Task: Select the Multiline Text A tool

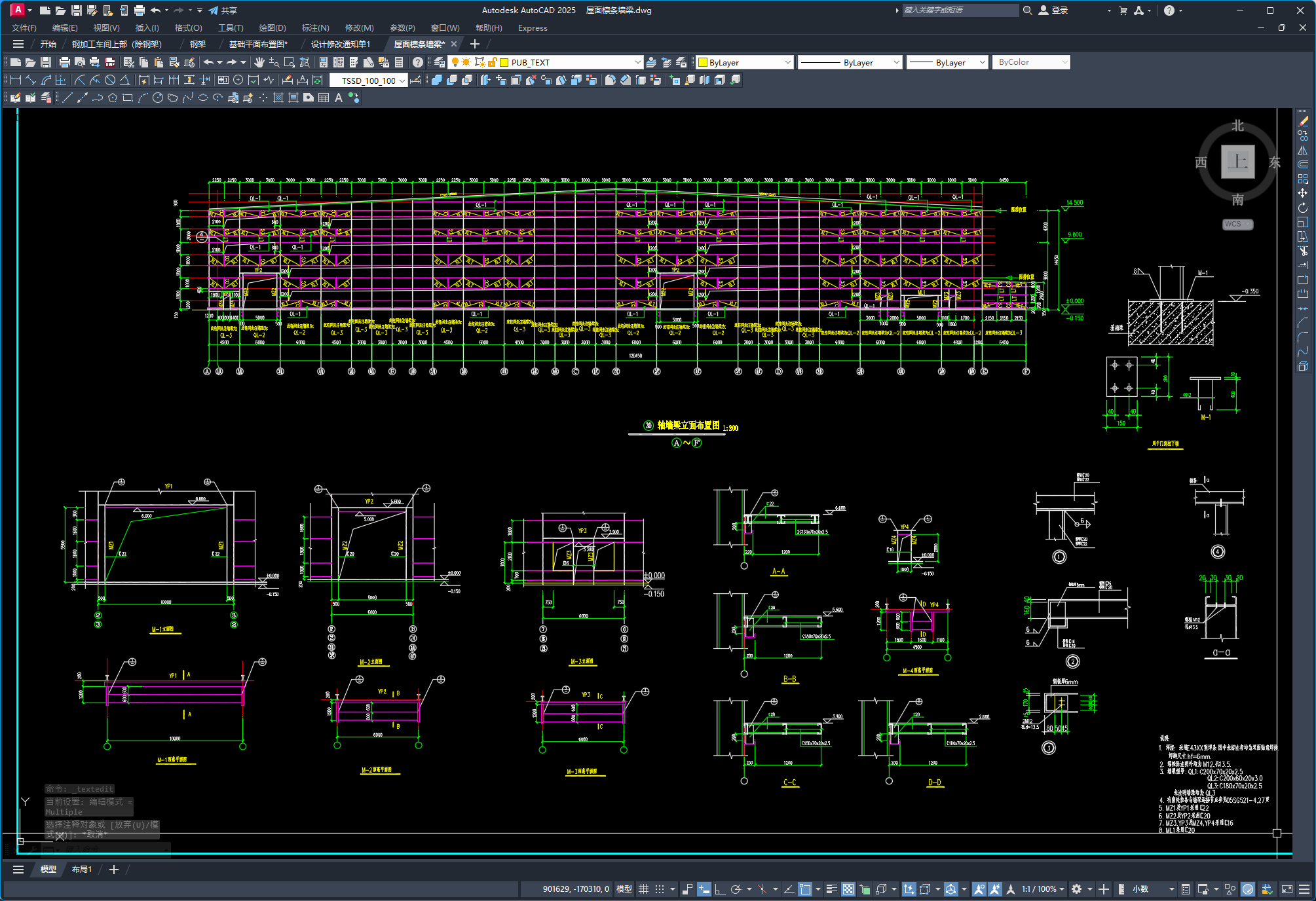Action: (x=339, y=98)
